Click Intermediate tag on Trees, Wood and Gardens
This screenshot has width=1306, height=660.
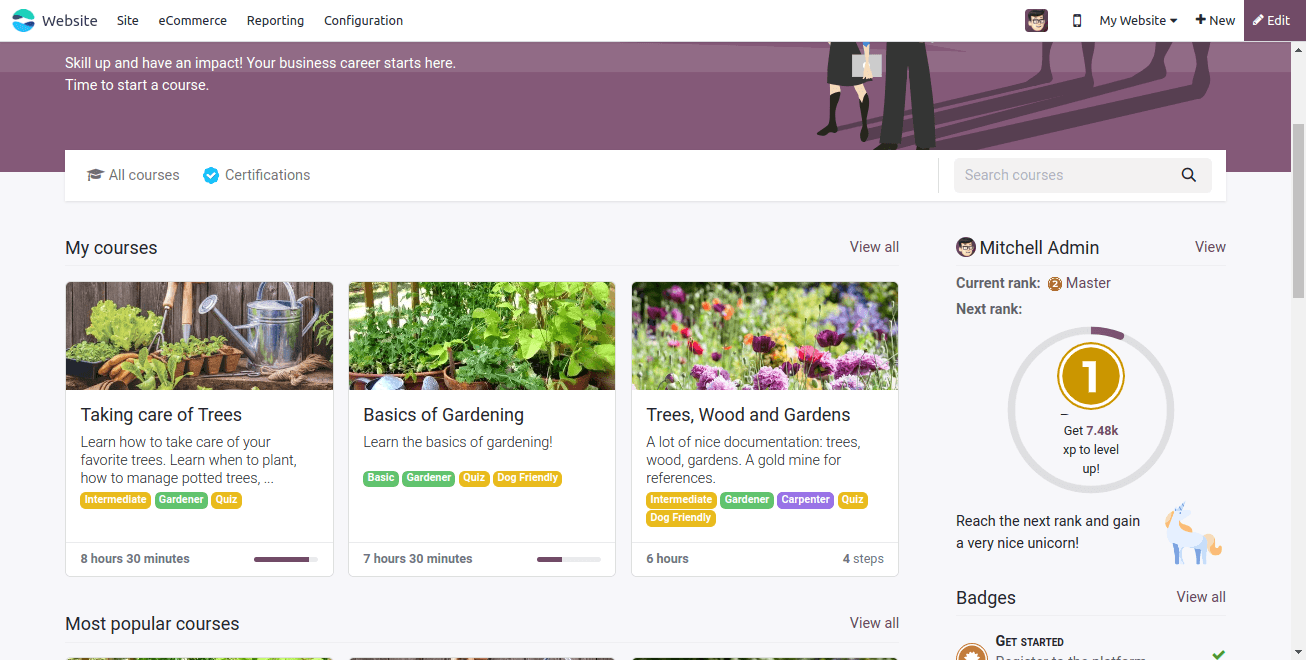(x=681, y=500)
